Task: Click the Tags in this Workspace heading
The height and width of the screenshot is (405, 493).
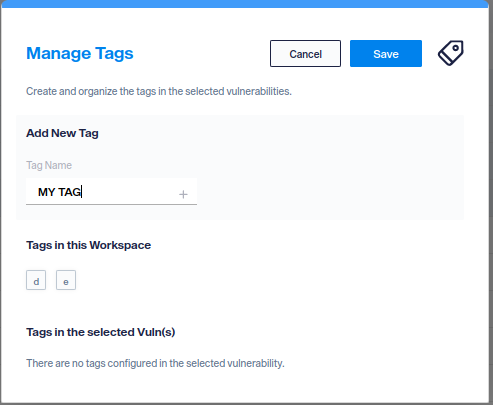Action: [89, 245]
